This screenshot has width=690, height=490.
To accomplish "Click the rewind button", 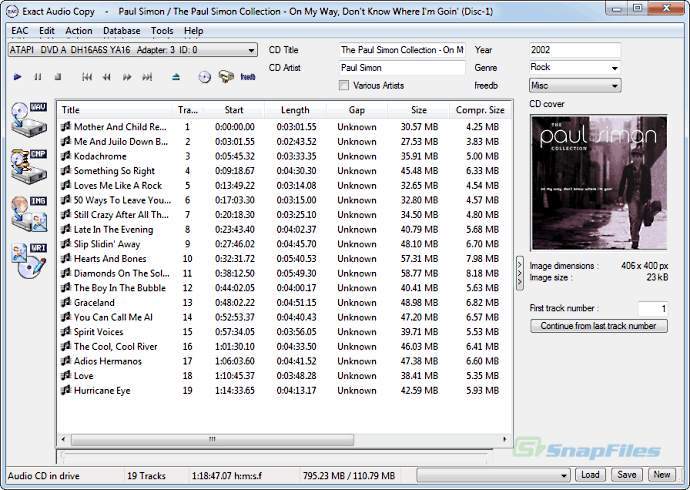I will pyautogui.click(x=106, y=77).
